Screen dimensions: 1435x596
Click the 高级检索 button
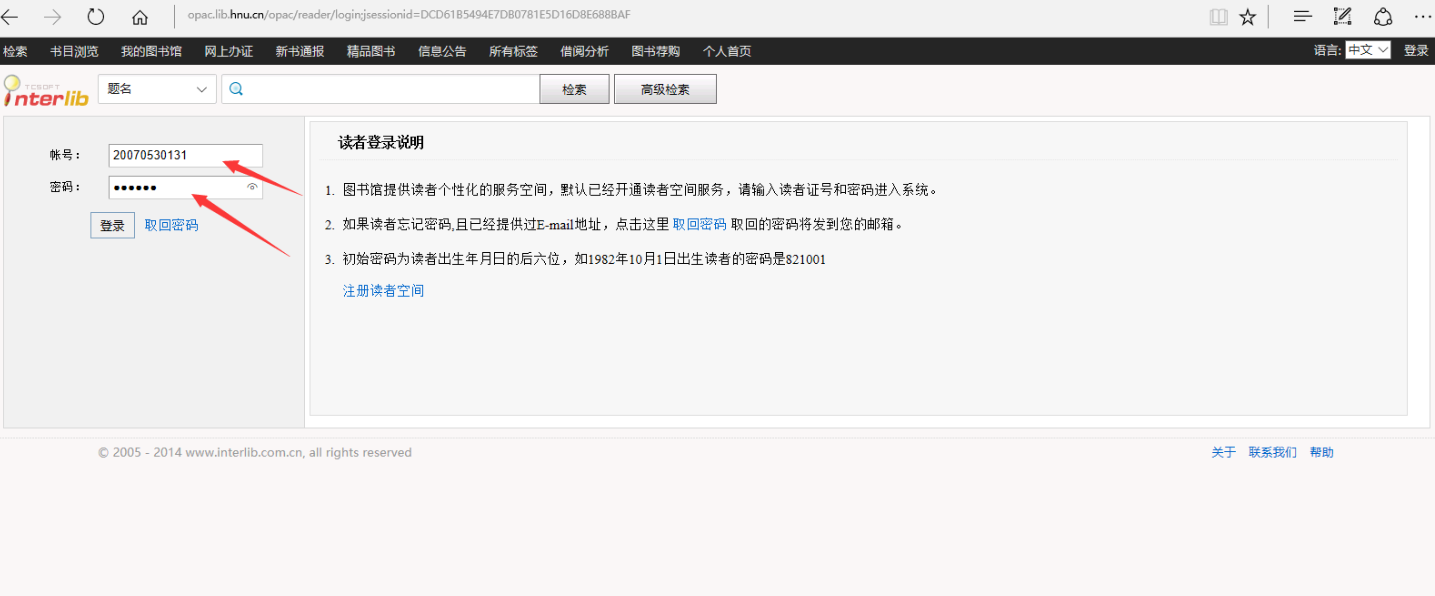pos(665,89)
